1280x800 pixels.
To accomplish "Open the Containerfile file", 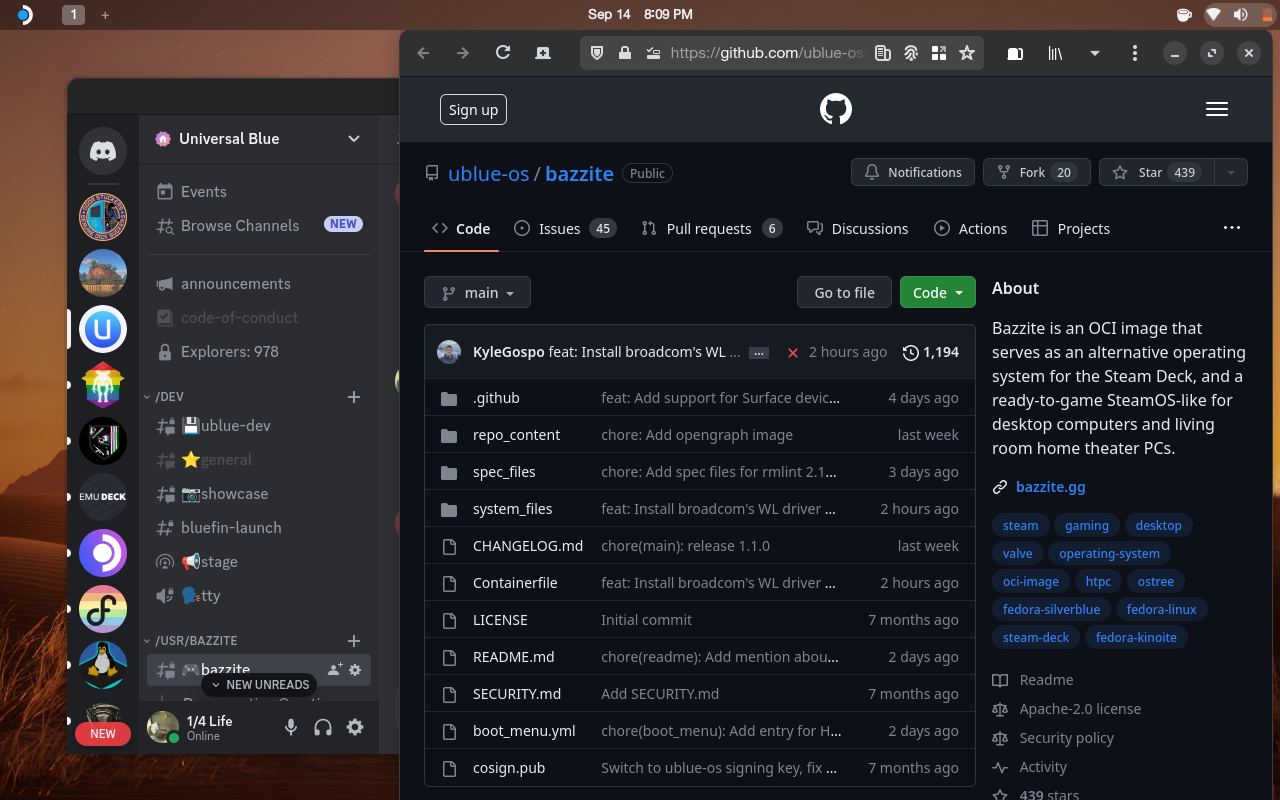I will point(515,583).
